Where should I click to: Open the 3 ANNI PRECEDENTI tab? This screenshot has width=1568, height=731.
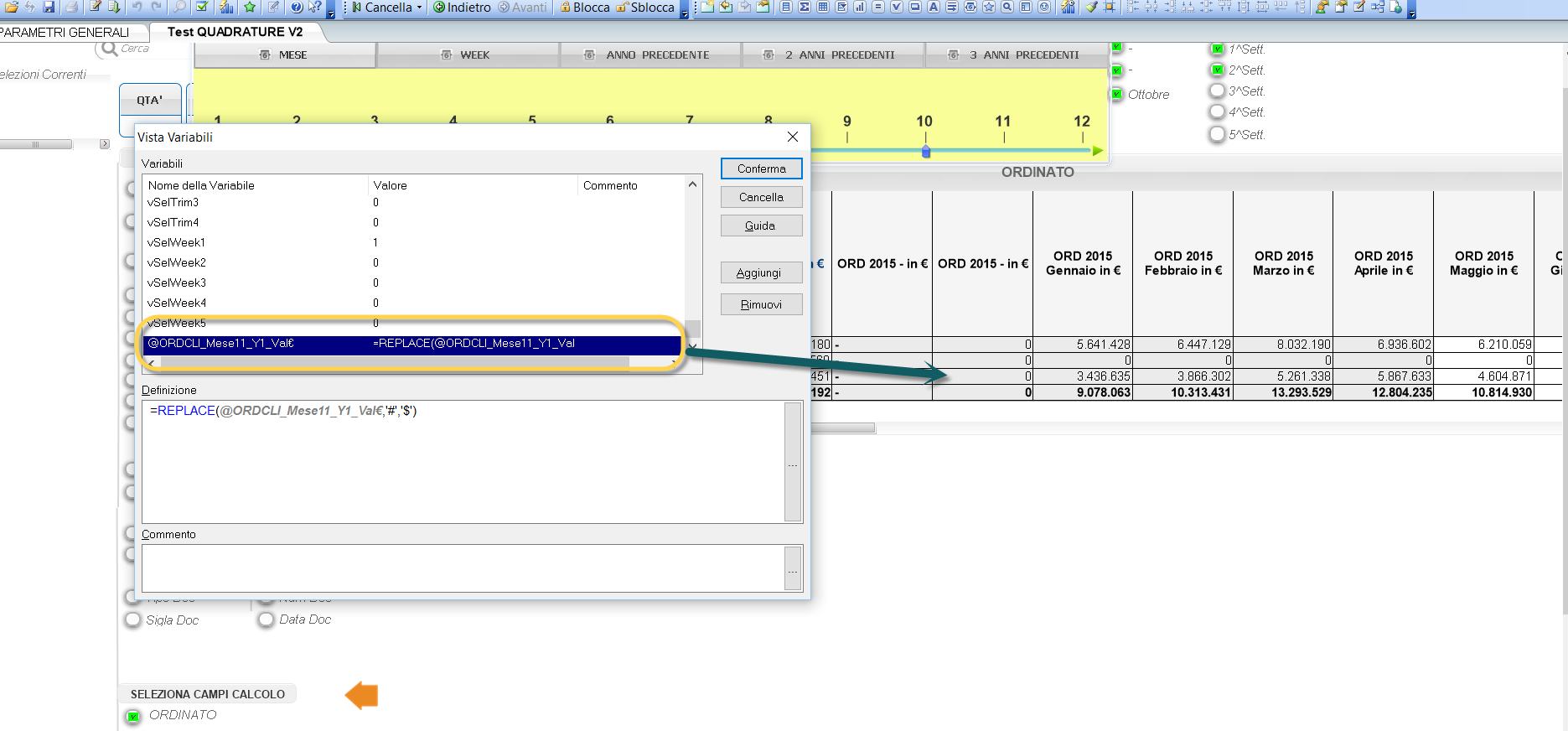click(x=1016, y=54)
